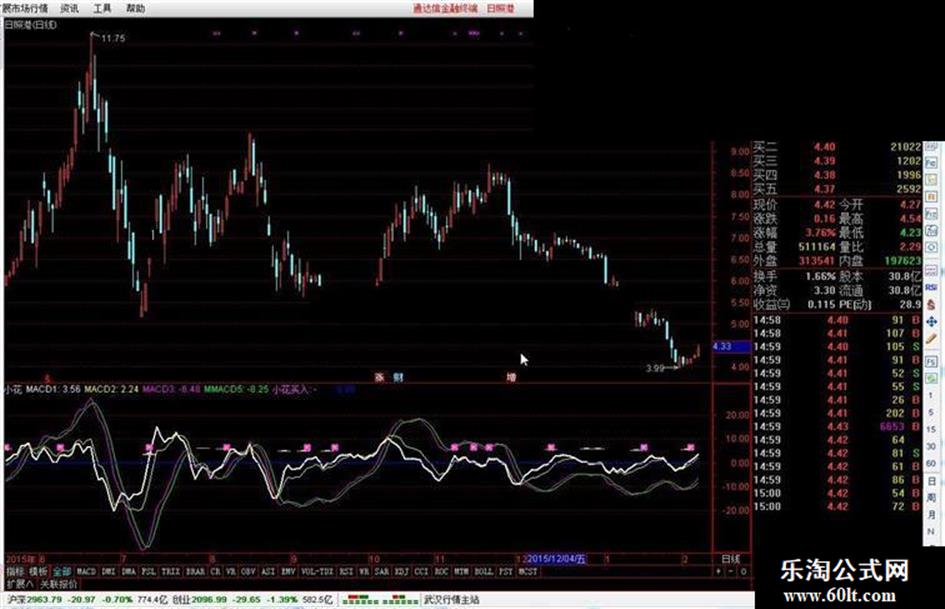Click the sidebar icon just above RSI
Viewport: 945px width, 609px height.
(x=932, y=269)
